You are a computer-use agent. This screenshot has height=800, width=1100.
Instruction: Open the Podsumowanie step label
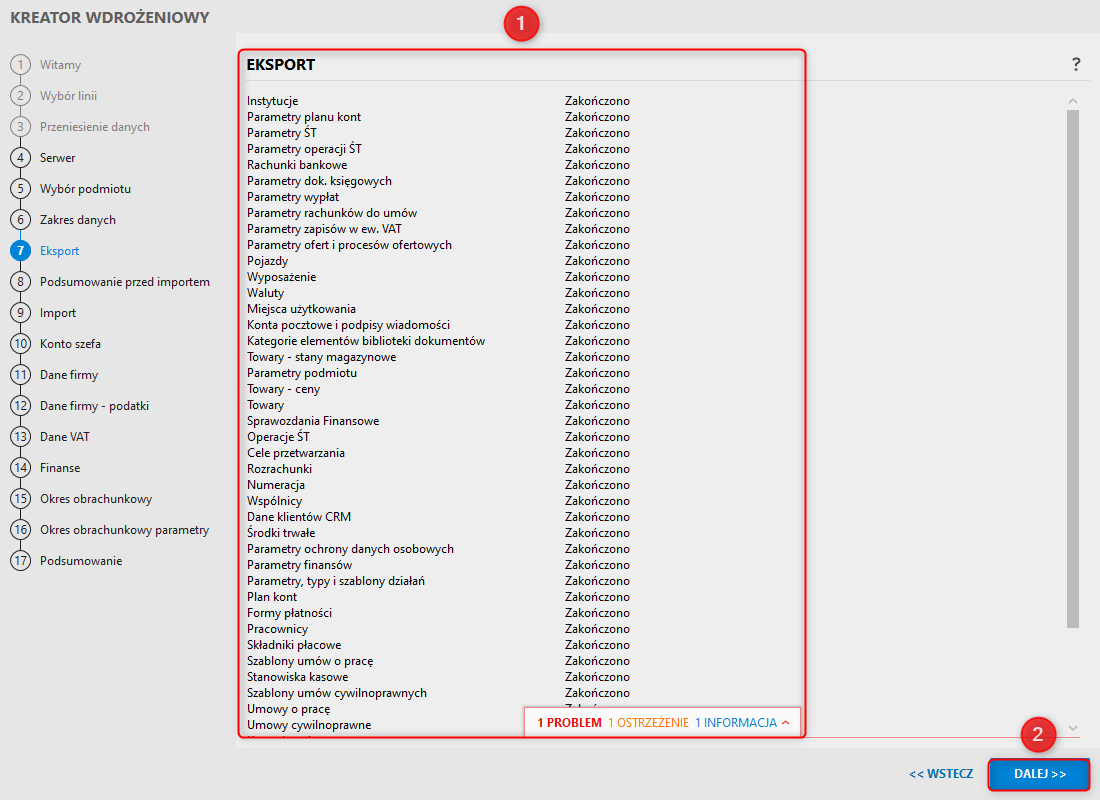(x=81, y=560)
